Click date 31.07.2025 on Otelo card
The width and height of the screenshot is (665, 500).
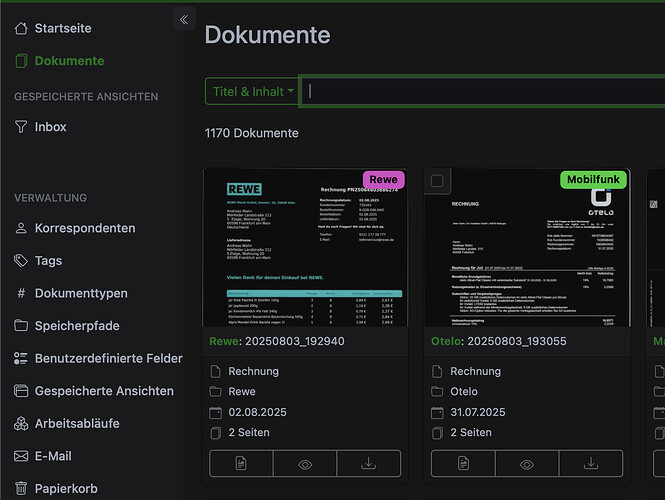(478, 412)
